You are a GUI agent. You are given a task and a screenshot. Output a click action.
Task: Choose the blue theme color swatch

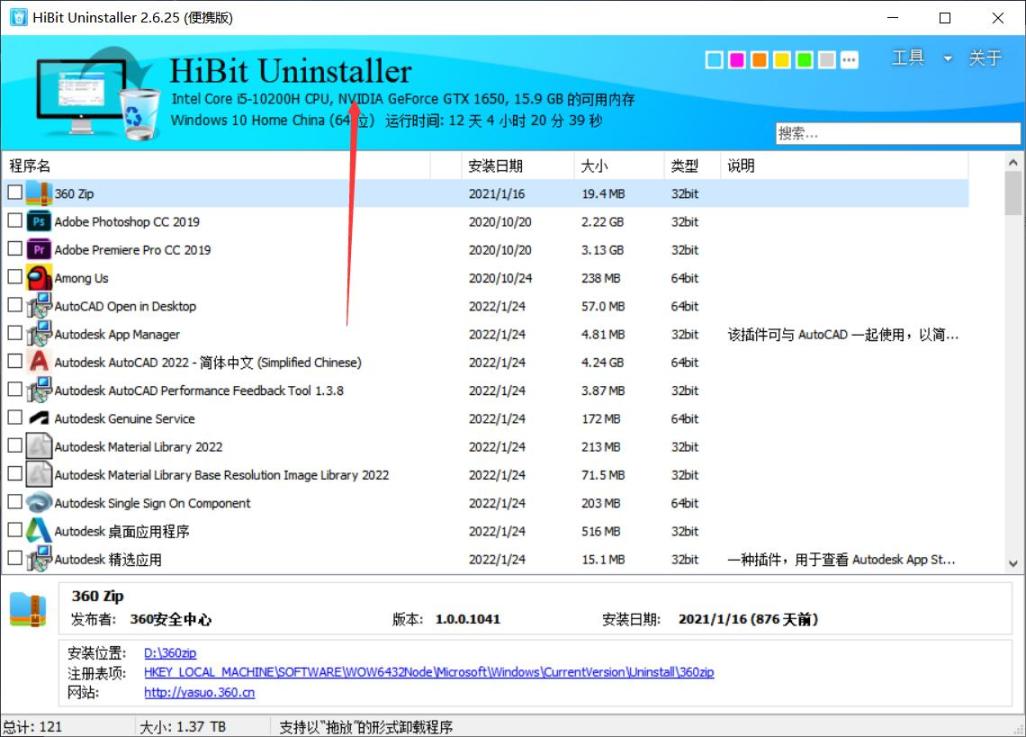[x=715, y=60]
